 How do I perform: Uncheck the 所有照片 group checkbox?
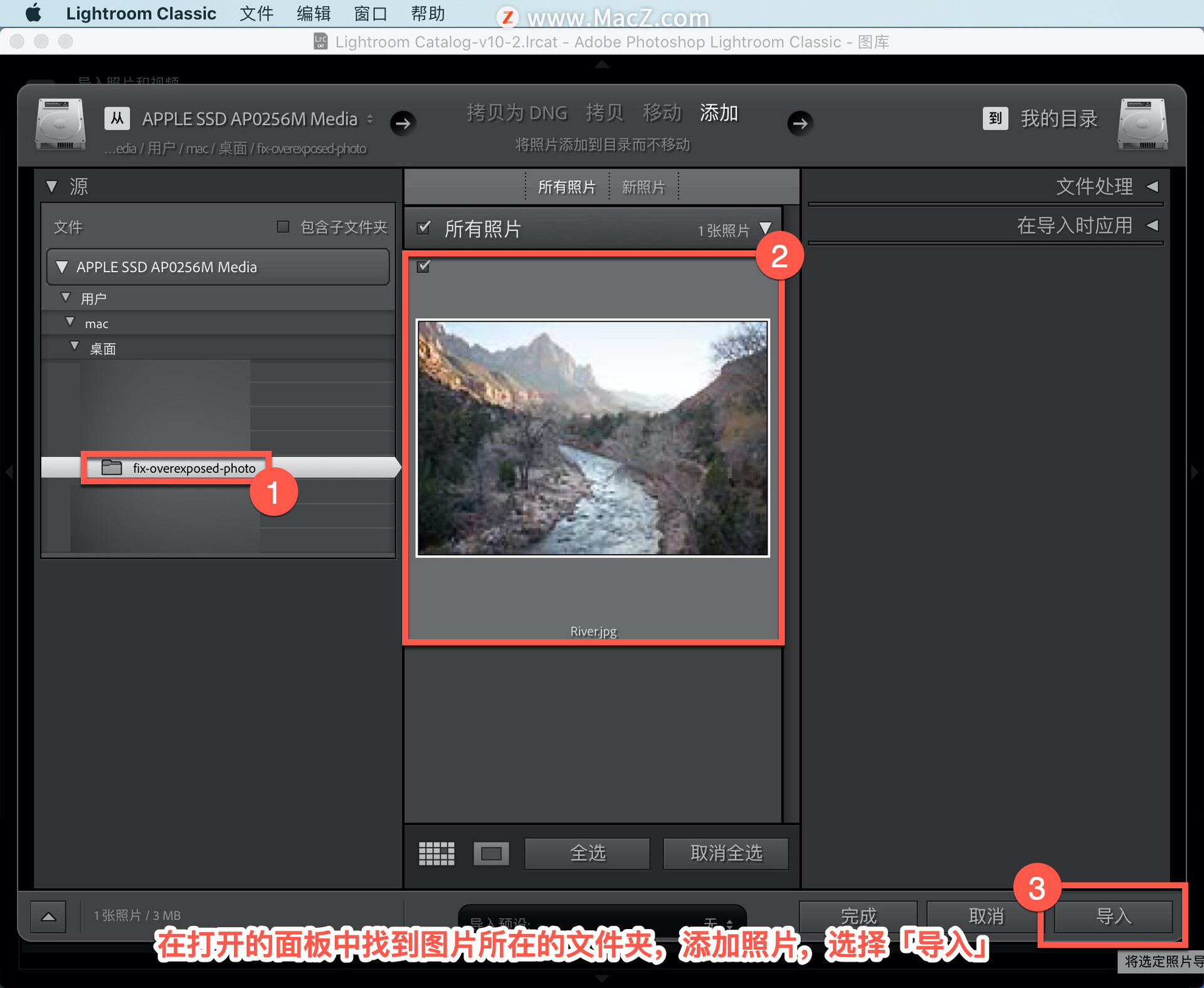pos(424,227)
